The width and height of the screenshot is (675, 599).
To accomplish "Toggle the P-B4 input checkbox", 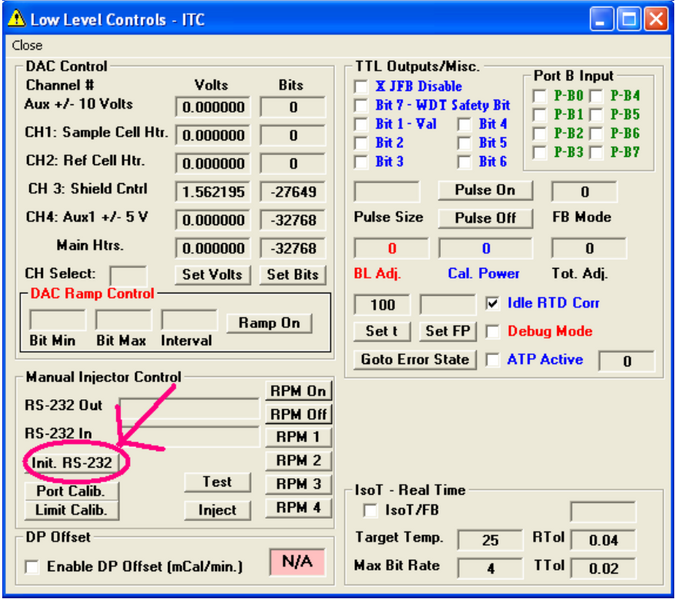I will tap(596, 96).
